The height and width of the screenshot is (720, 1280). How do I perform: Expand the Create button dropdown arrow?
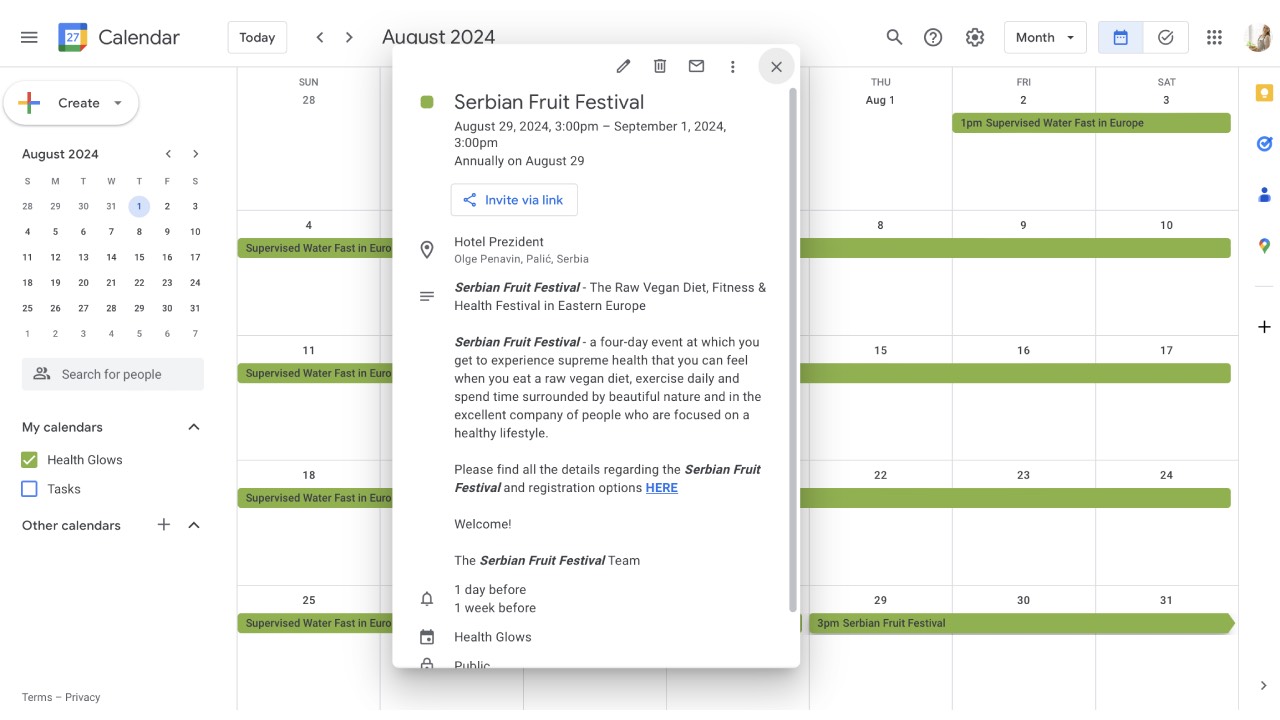click(x=117, y=103)
